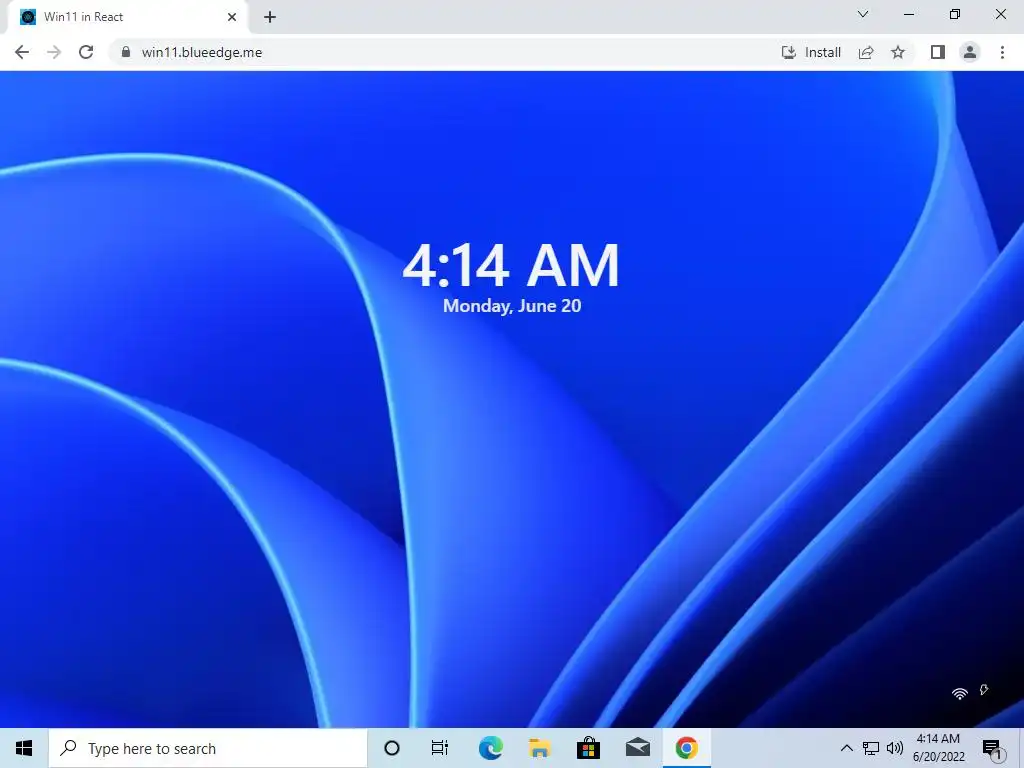The width and height of the screenshot is (1024, 768).
Task: Click the Type here to search box
Action: [x=208, y=748]
